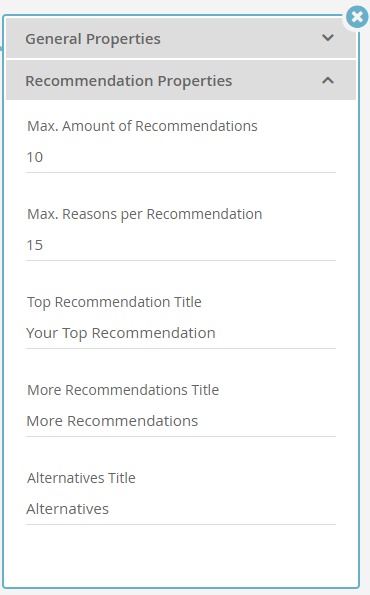This screenshot has height=595, width=370.
Task: Click the 'Top Recommendation Title' label
Action: 114,302
